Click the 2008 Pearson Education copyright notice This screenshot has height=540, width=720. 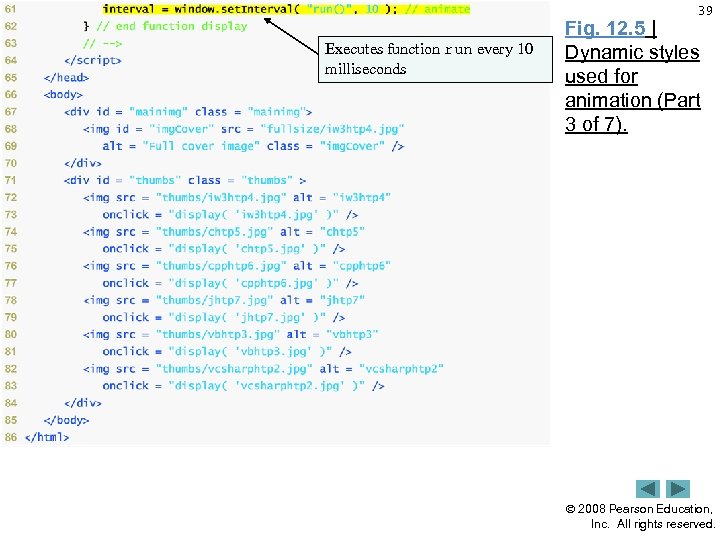640,517
